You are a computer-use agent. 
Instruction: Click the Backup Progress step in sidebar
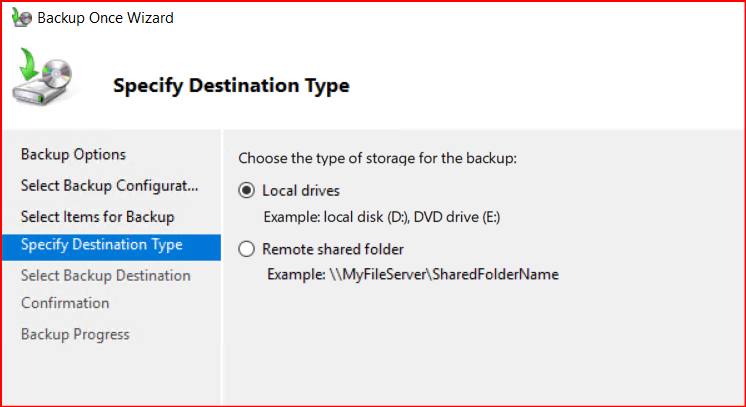(75, 334)
